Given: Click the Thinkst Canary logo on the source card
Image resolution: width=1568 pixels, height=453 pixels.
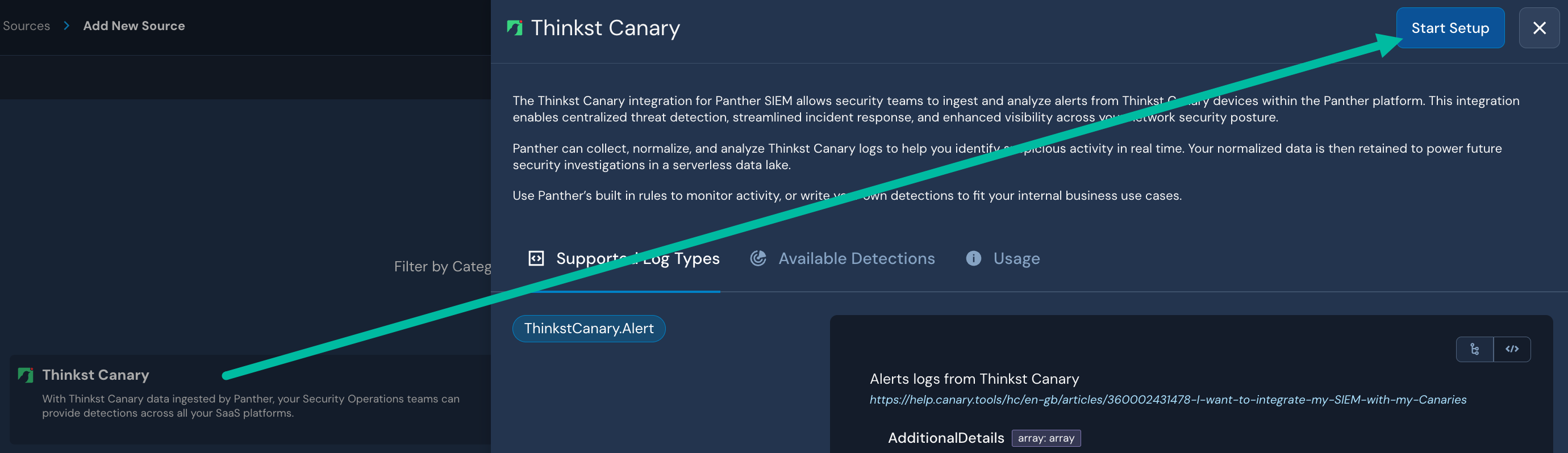Looking at the screenshot, I should tap(24, 375).
